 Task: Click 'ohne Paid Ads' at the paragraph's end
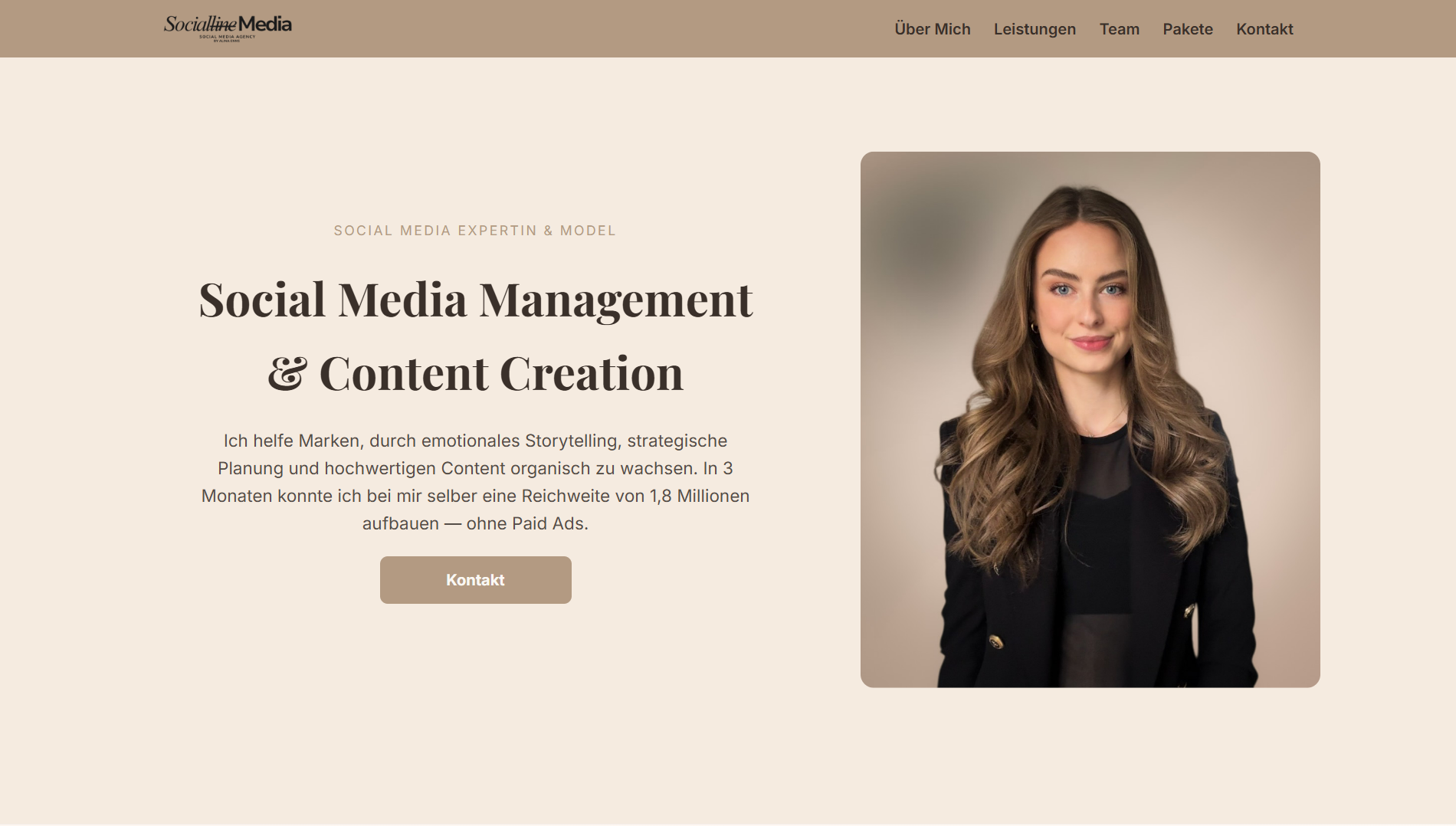tap(526, 523)
